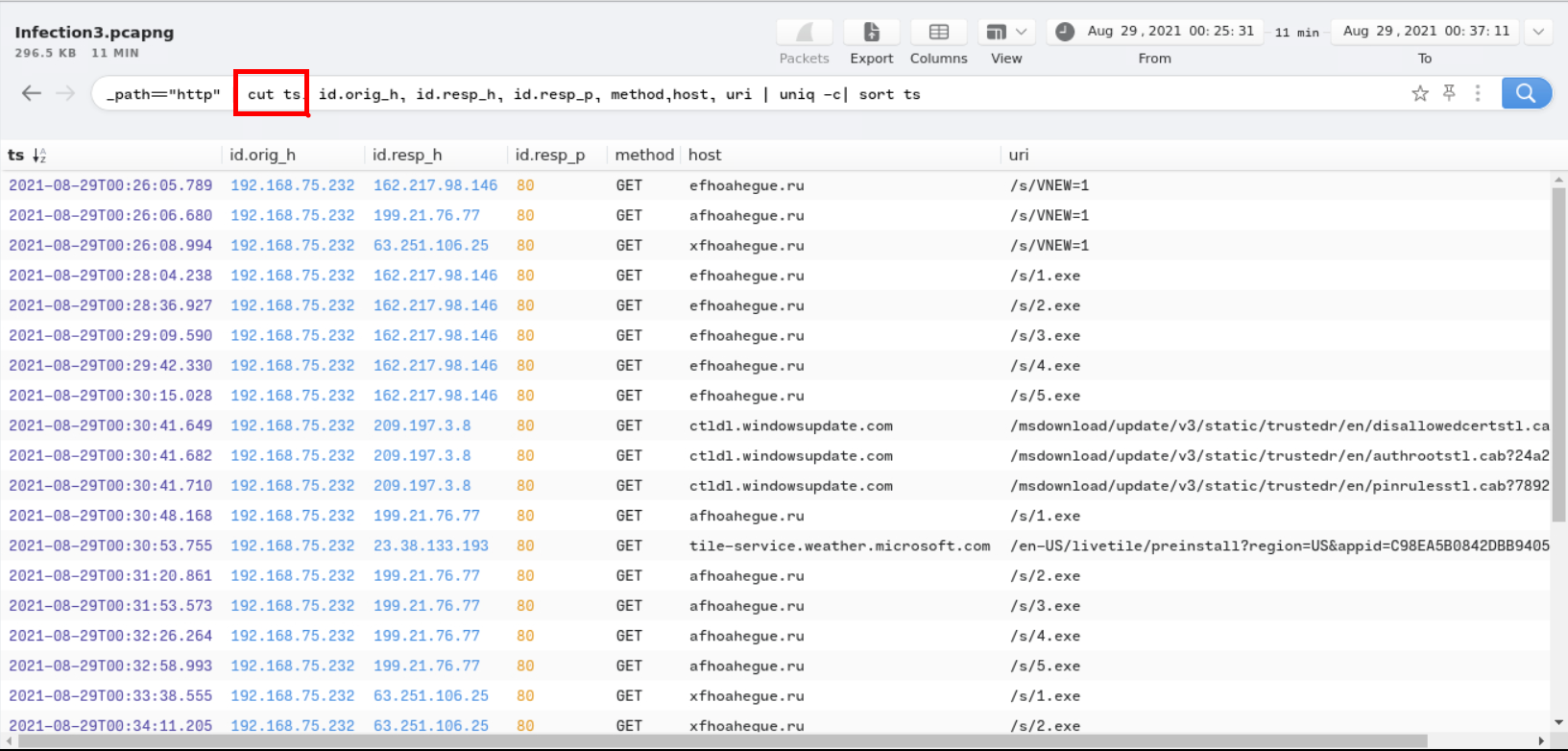Open the Export results button

click(871, 33)
